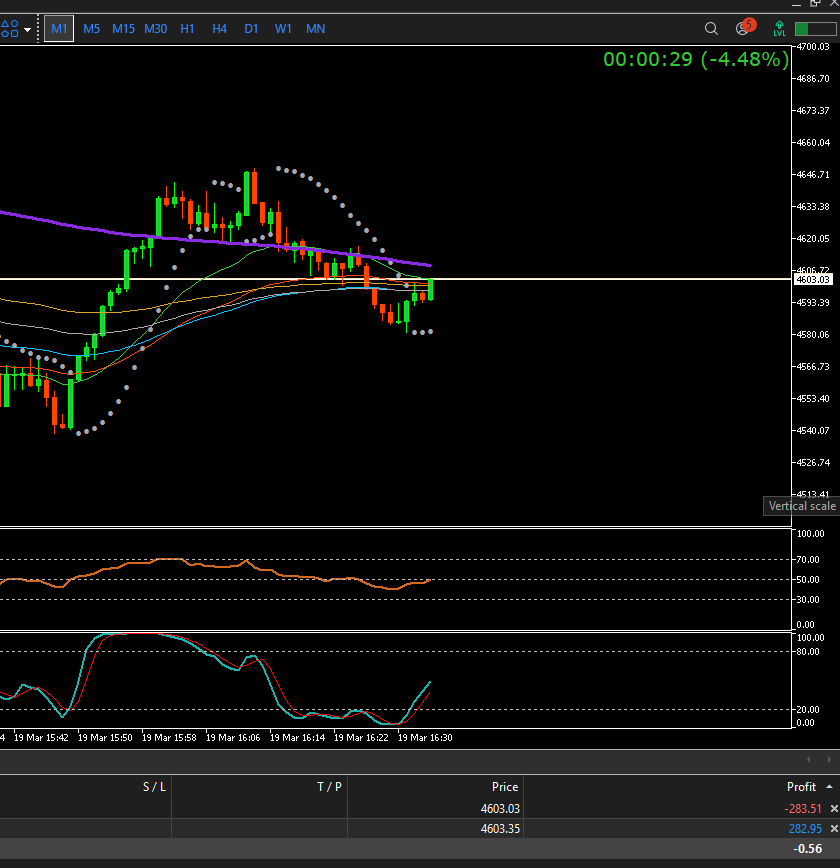The width and height of the screenshot is (840, 868).
Task: Select the H1 timeframe
Action: click(x=187, y=29)
